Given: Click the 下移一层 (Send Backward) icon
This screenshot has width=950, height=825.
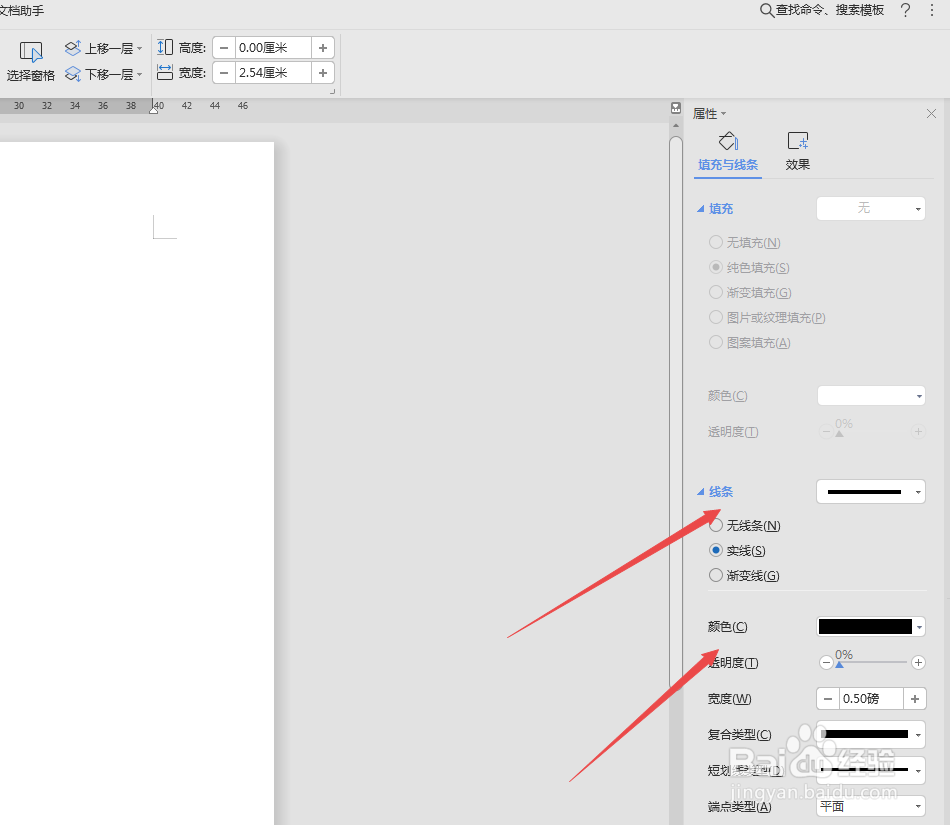Looking at the screenshot, I should (x=72, y=73).
